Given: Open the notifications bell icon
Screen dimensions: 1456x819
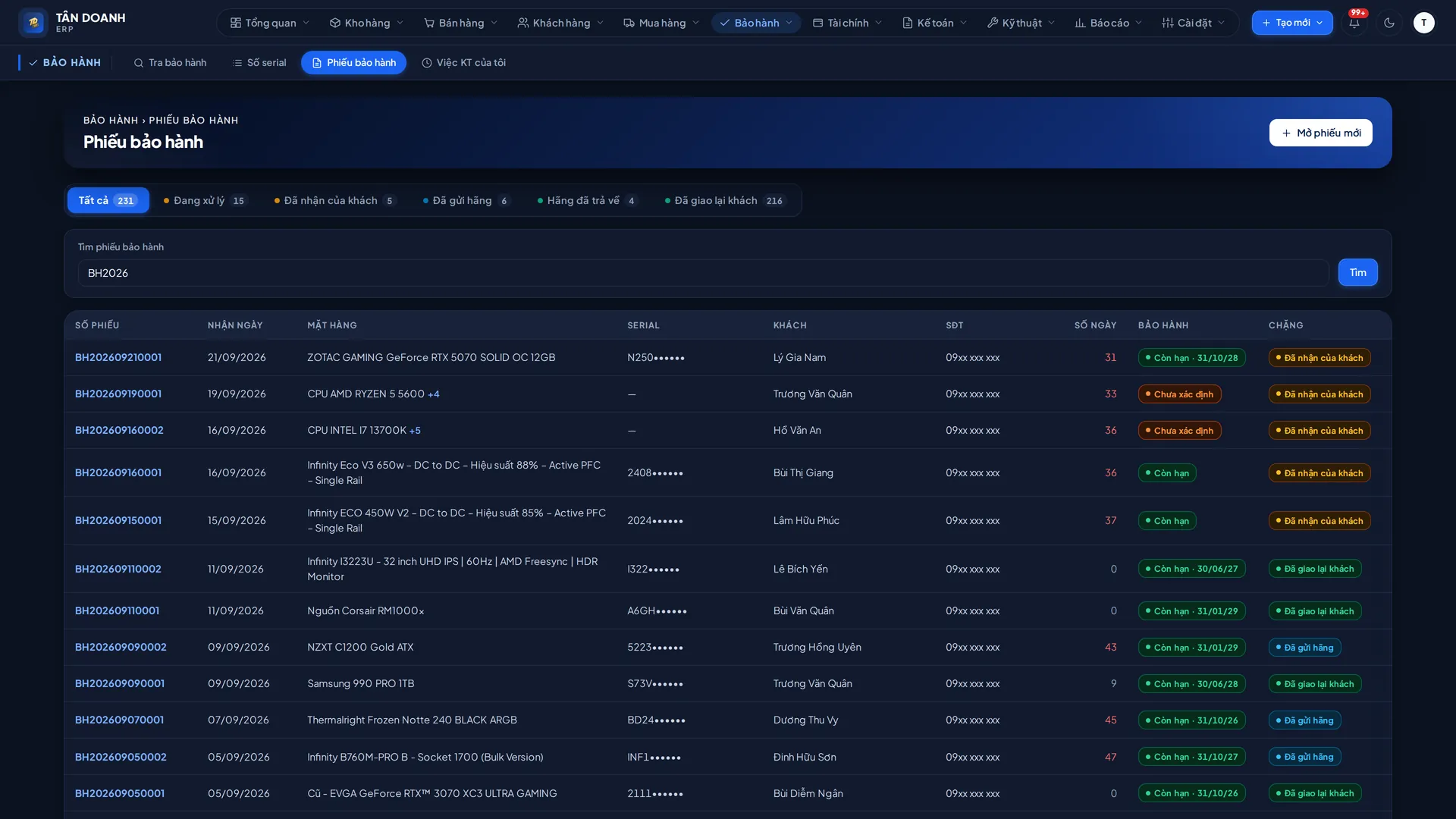Looking at the screenshot, I should tap(1354, 23).
